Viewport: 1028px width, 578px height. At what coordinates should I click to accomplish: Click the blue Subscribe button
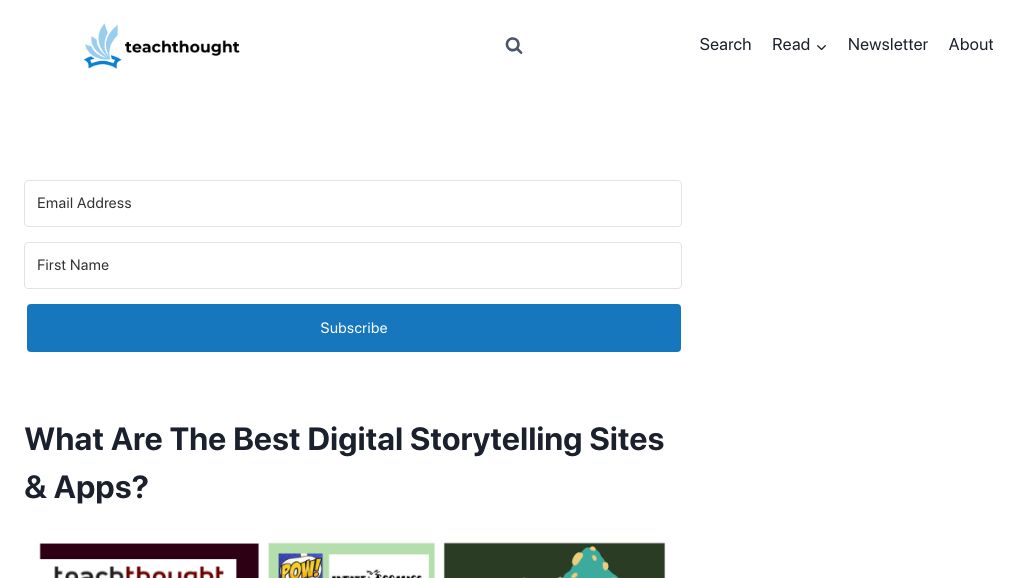(354, 328)
